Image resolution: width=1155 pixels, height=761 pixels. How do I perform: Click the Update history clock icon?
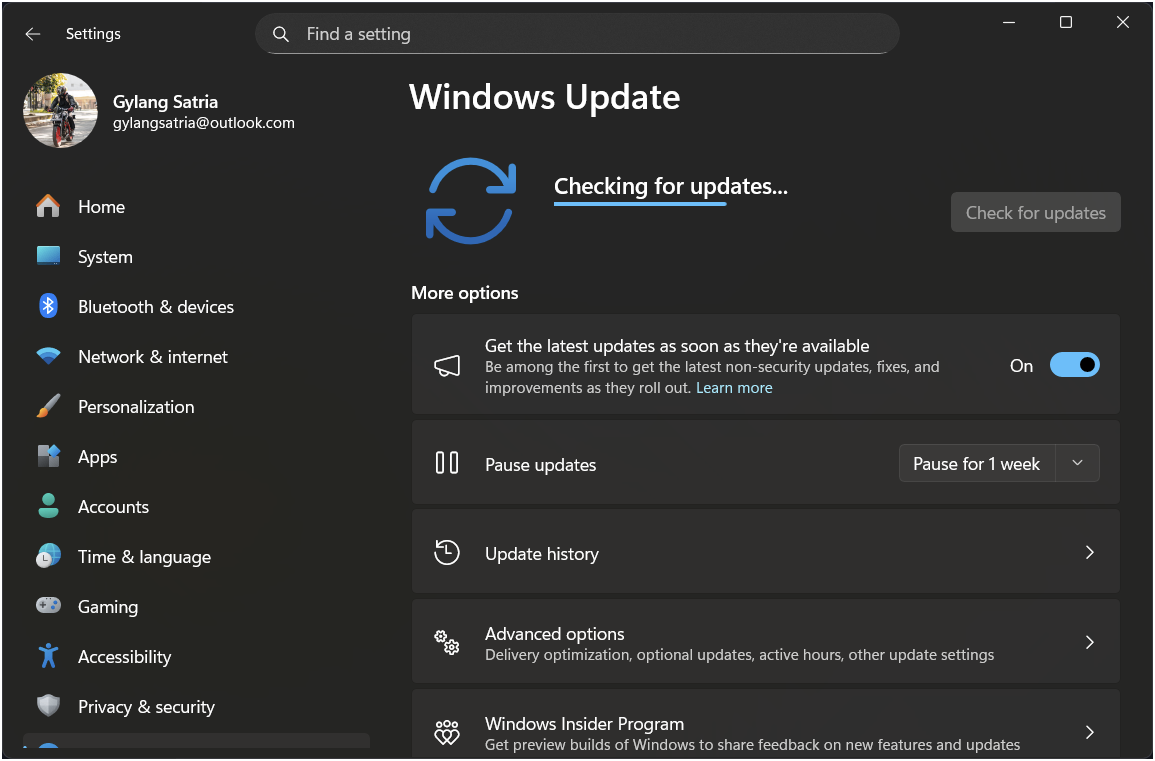(447, 553)
